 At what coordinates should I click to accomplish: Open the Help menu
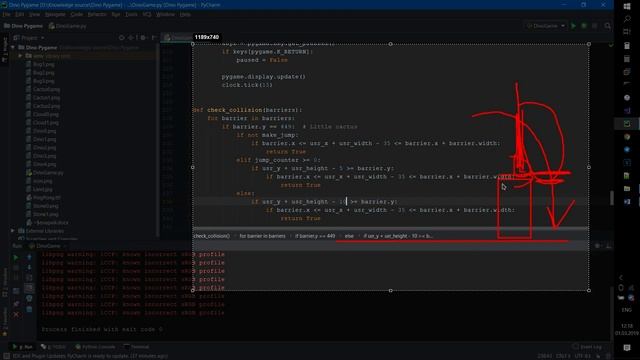pyautogui.click(x=185, y=14)
